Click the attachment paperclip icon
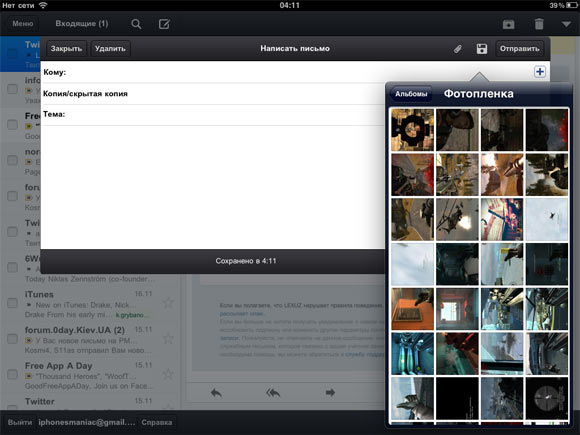Image resolution: width=580 pixels, height=435 pixels. coord(458,49)
